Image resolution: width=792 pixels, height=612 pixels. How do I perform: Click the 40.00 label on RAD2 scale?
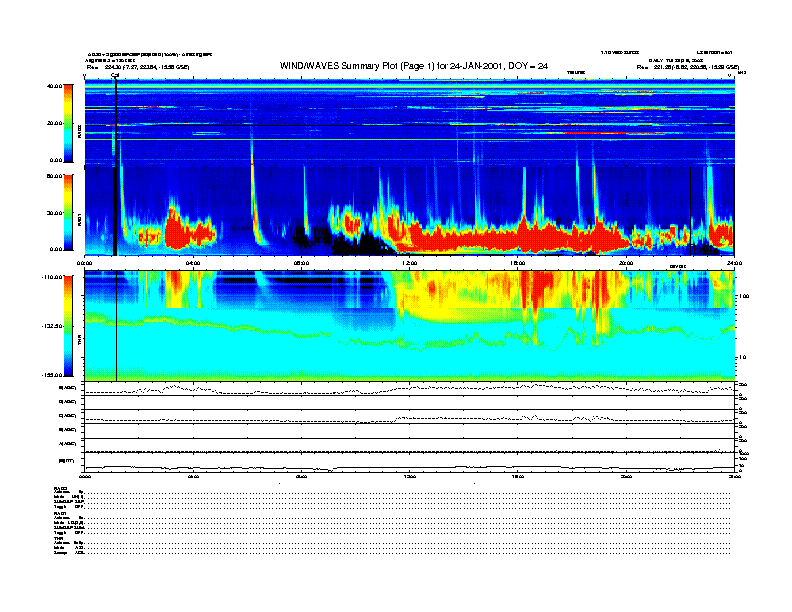tap(54, 86)
